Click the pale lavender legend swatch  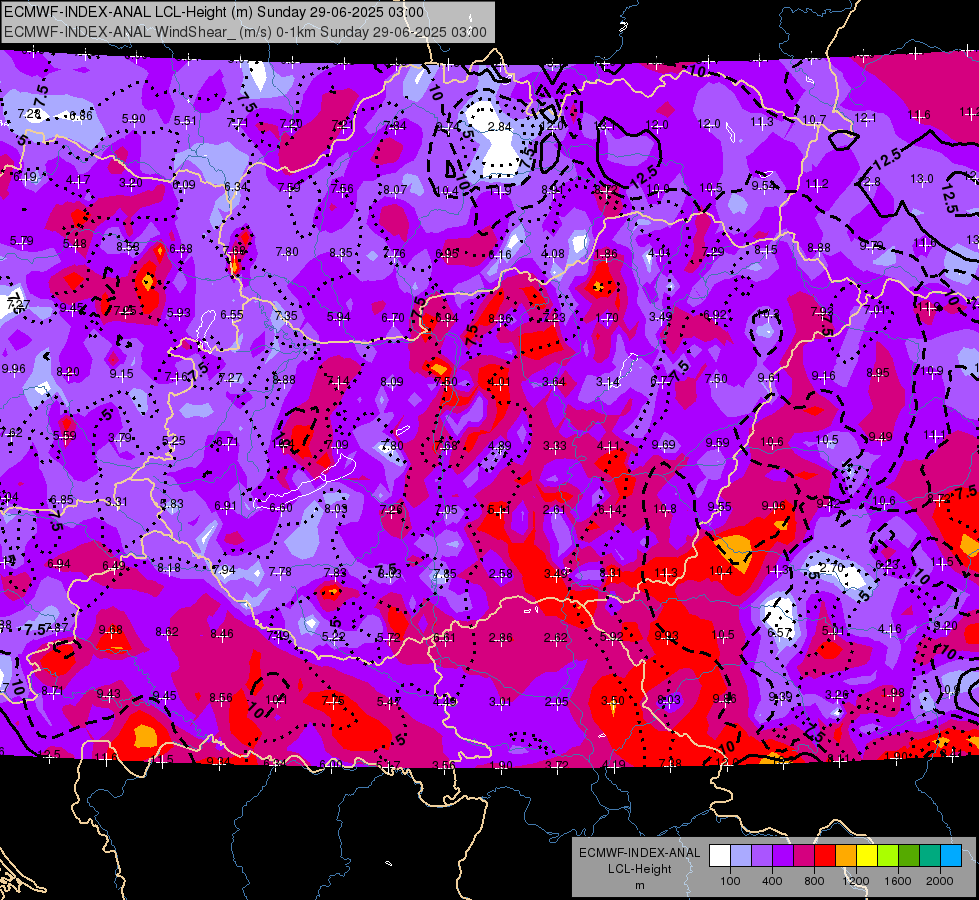click(x=741, y=856)
